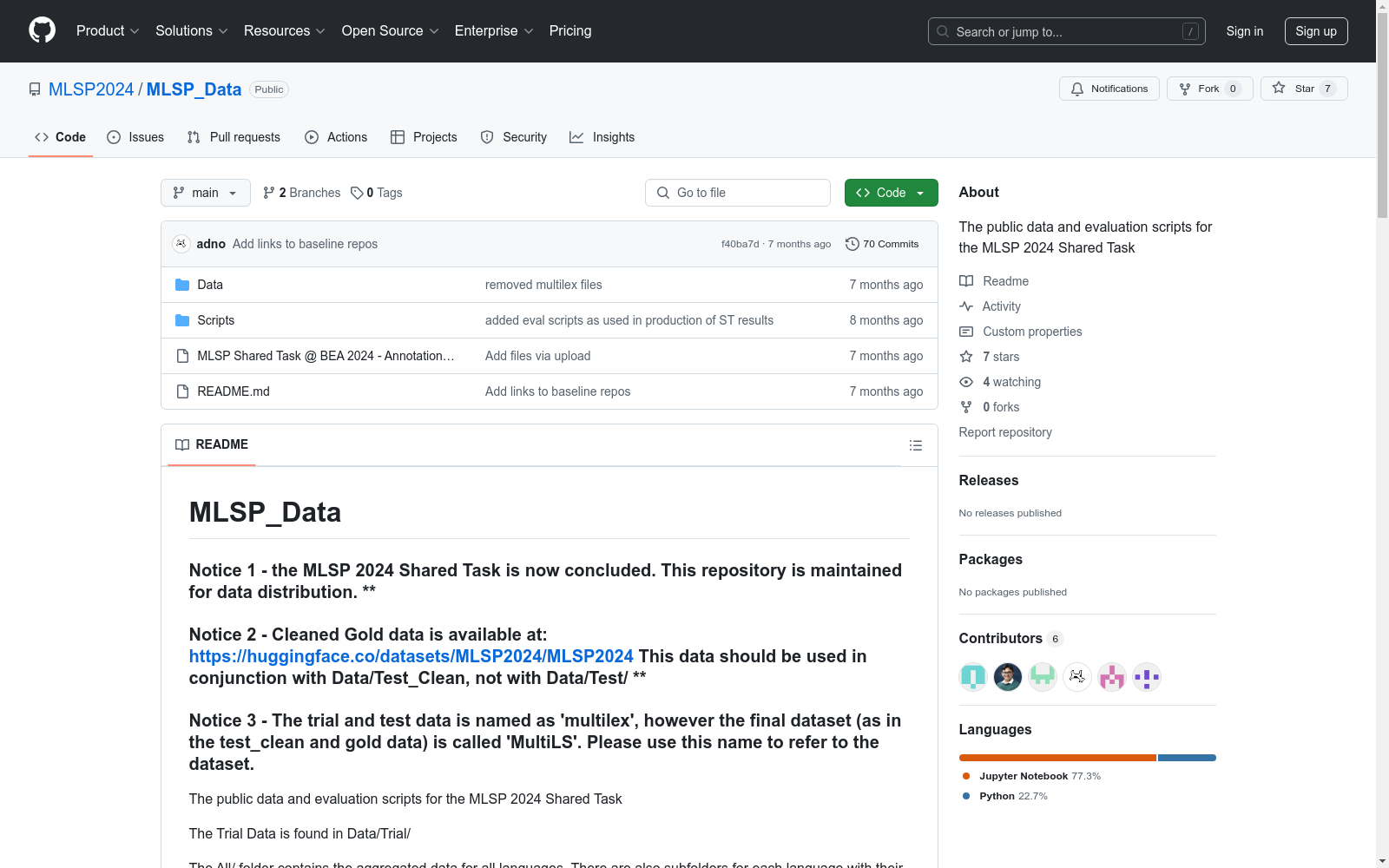
Task: Open the README.md file name
Action: pyautogui.click(x=234, y=391)
